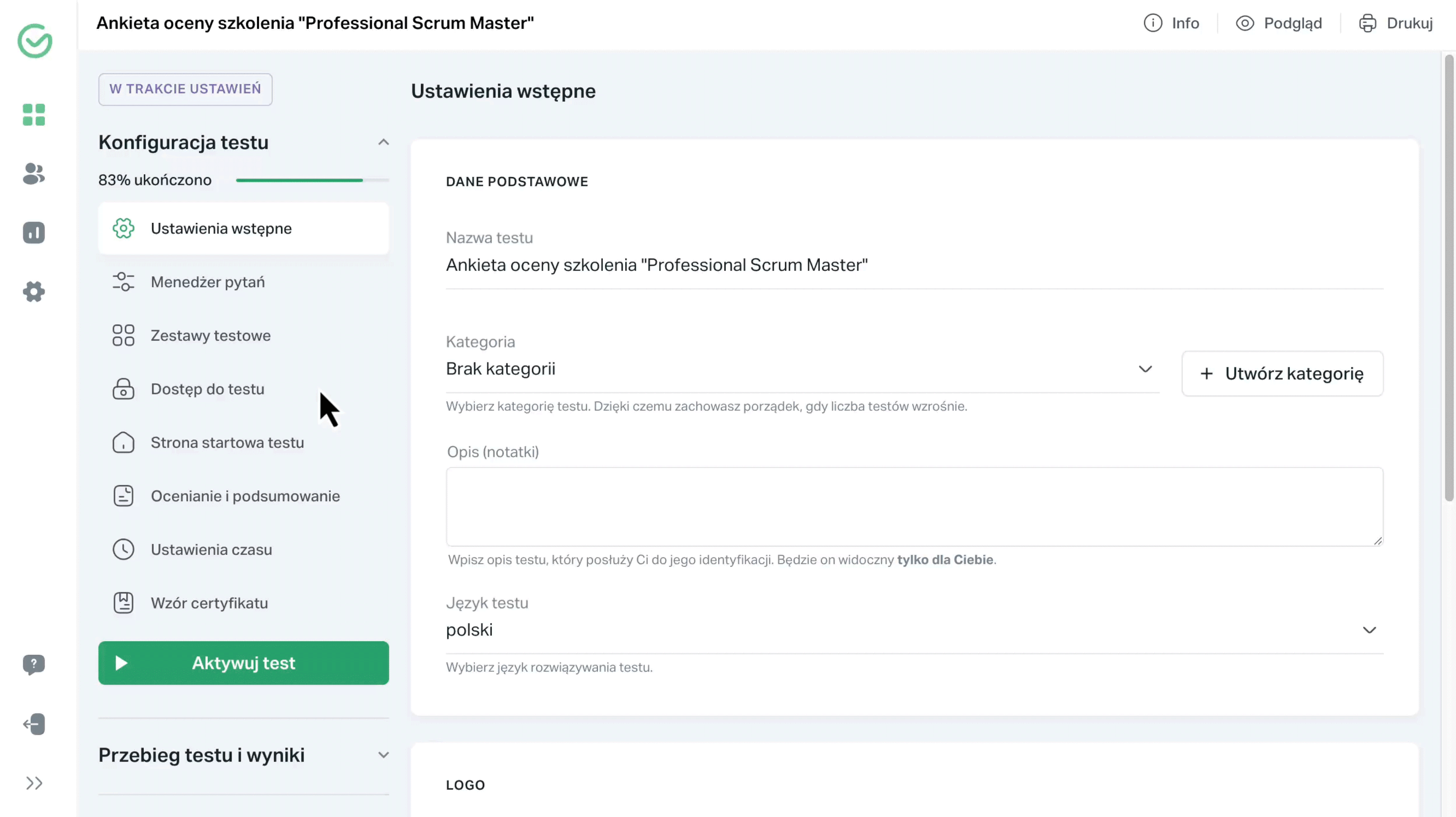This screenshot has width=1456, height=817.
Task: Click Drukuj to print the test
Action: pyautogui.click(x=1395, y=23)
